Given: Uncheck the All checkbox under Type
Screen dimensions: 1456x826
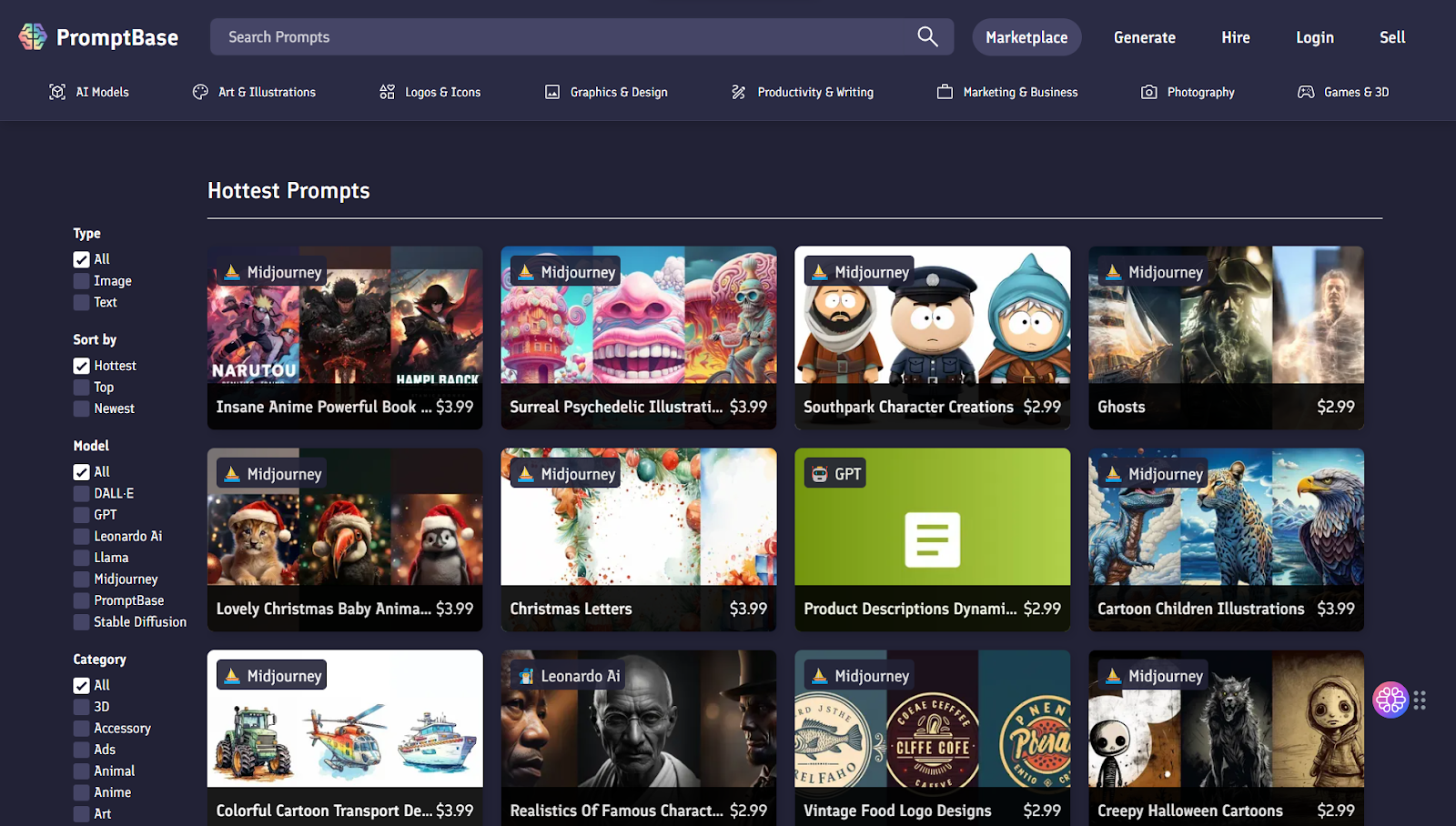Looking at the screenshot, I should coord(82,259).
